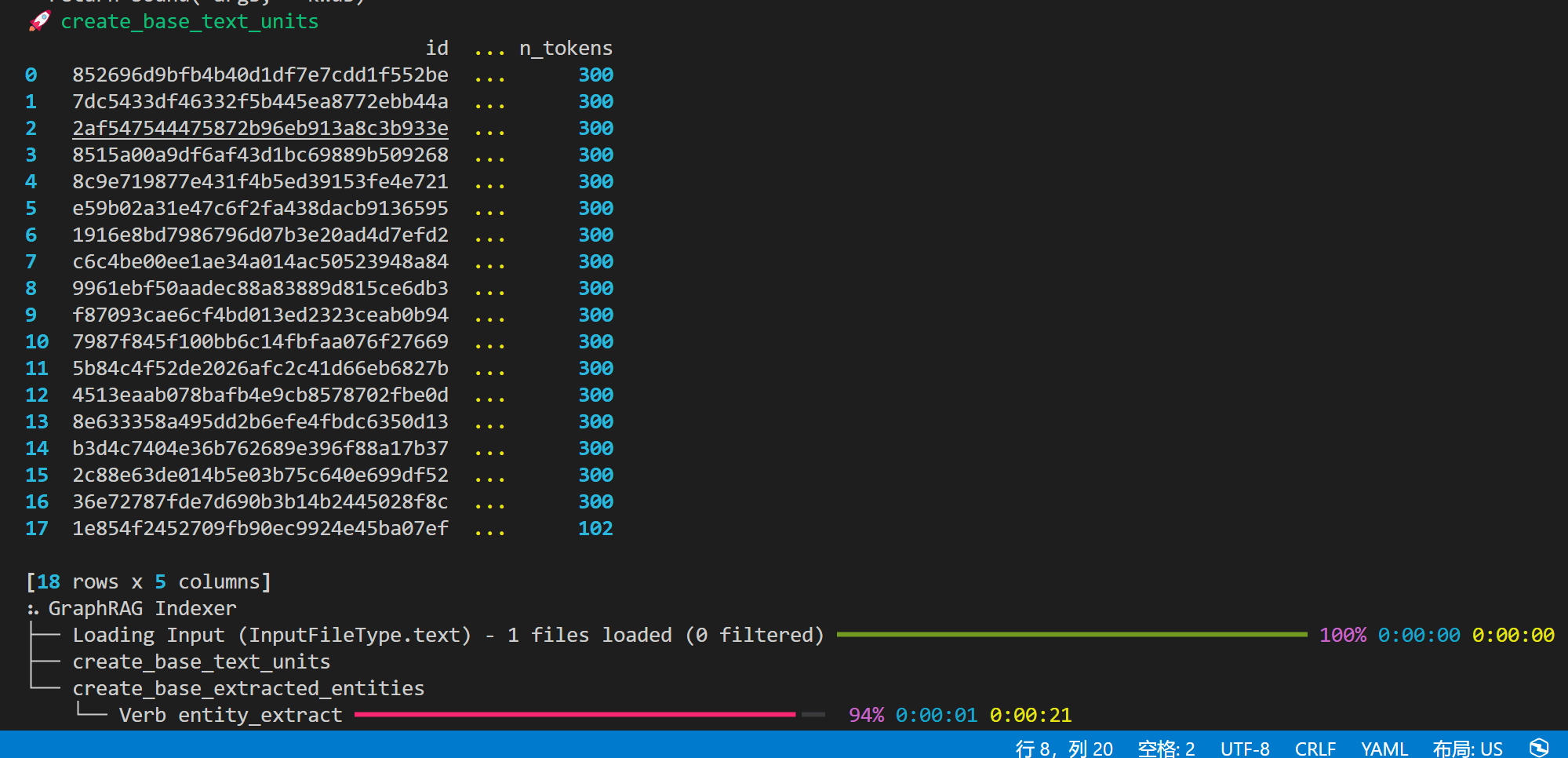Click id 852696d9bfb4b40d1df7e7cdd1f552be in row 0
This screenshot has width=1568, height=758.
click(x=260, y=75)
